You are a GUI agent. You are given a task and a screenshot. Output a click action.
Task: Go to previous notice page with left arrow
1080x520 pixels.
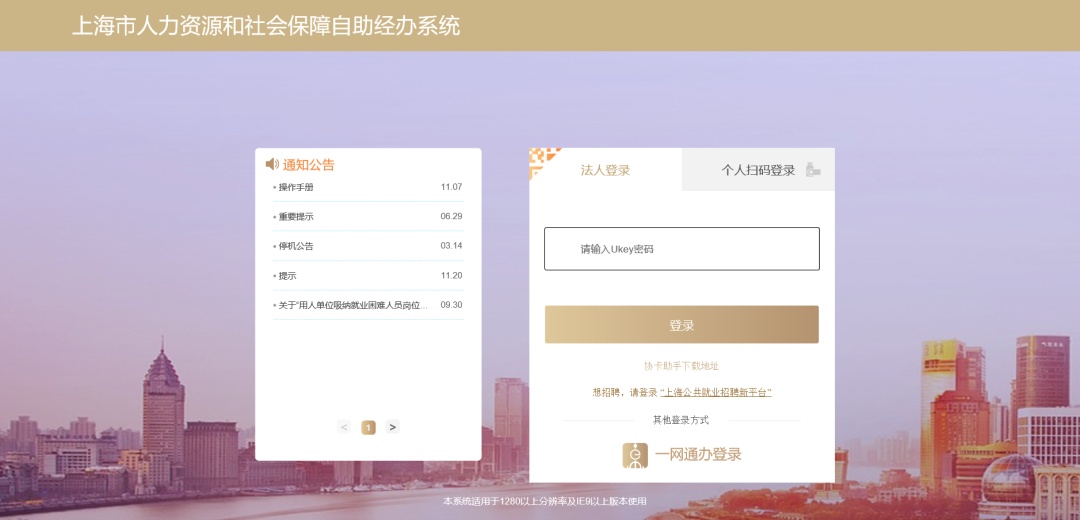point(344,427)
